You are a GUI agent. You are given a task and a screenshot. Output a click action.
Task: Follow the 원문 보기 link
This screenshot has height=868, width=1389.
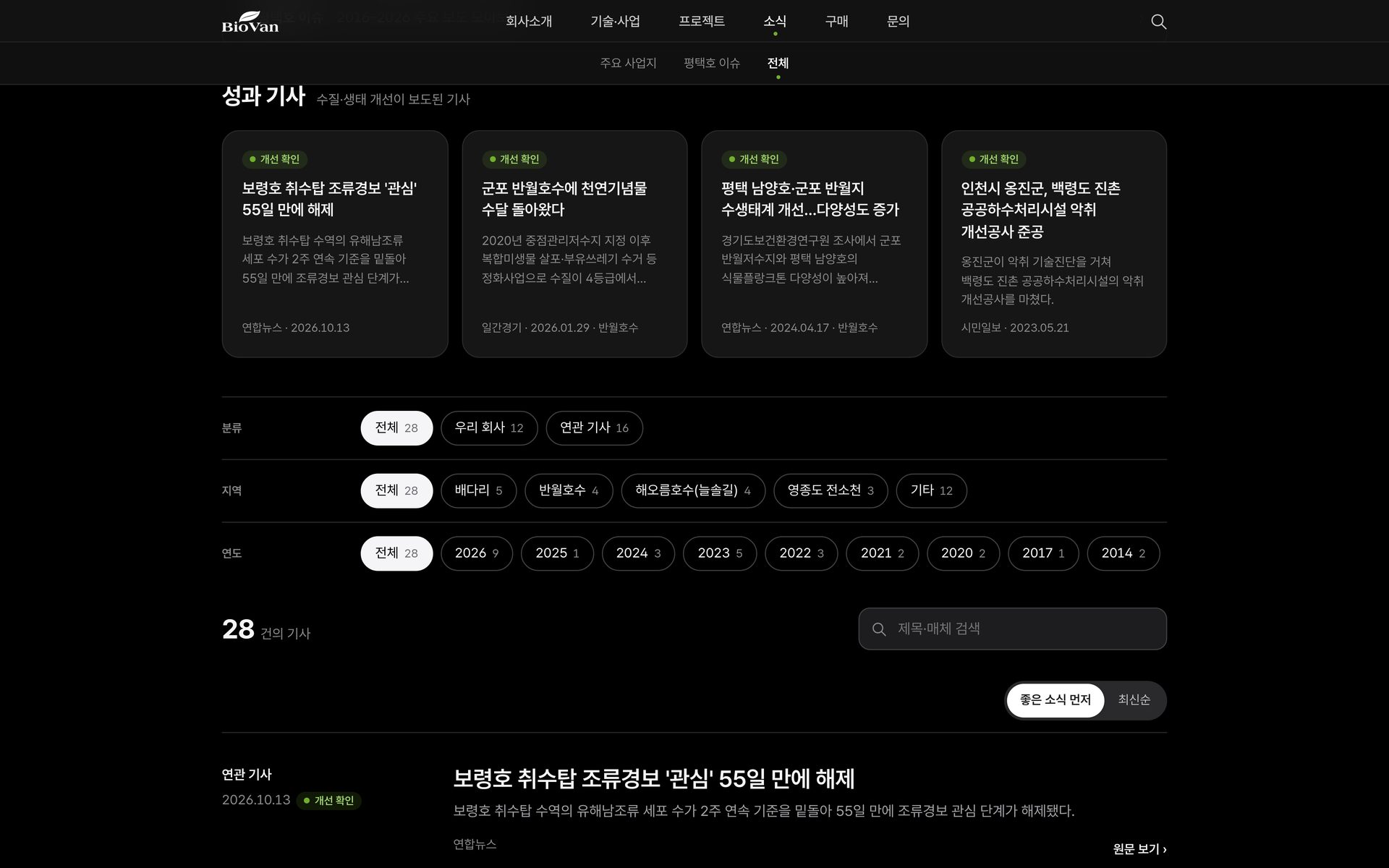point(1139,849)
